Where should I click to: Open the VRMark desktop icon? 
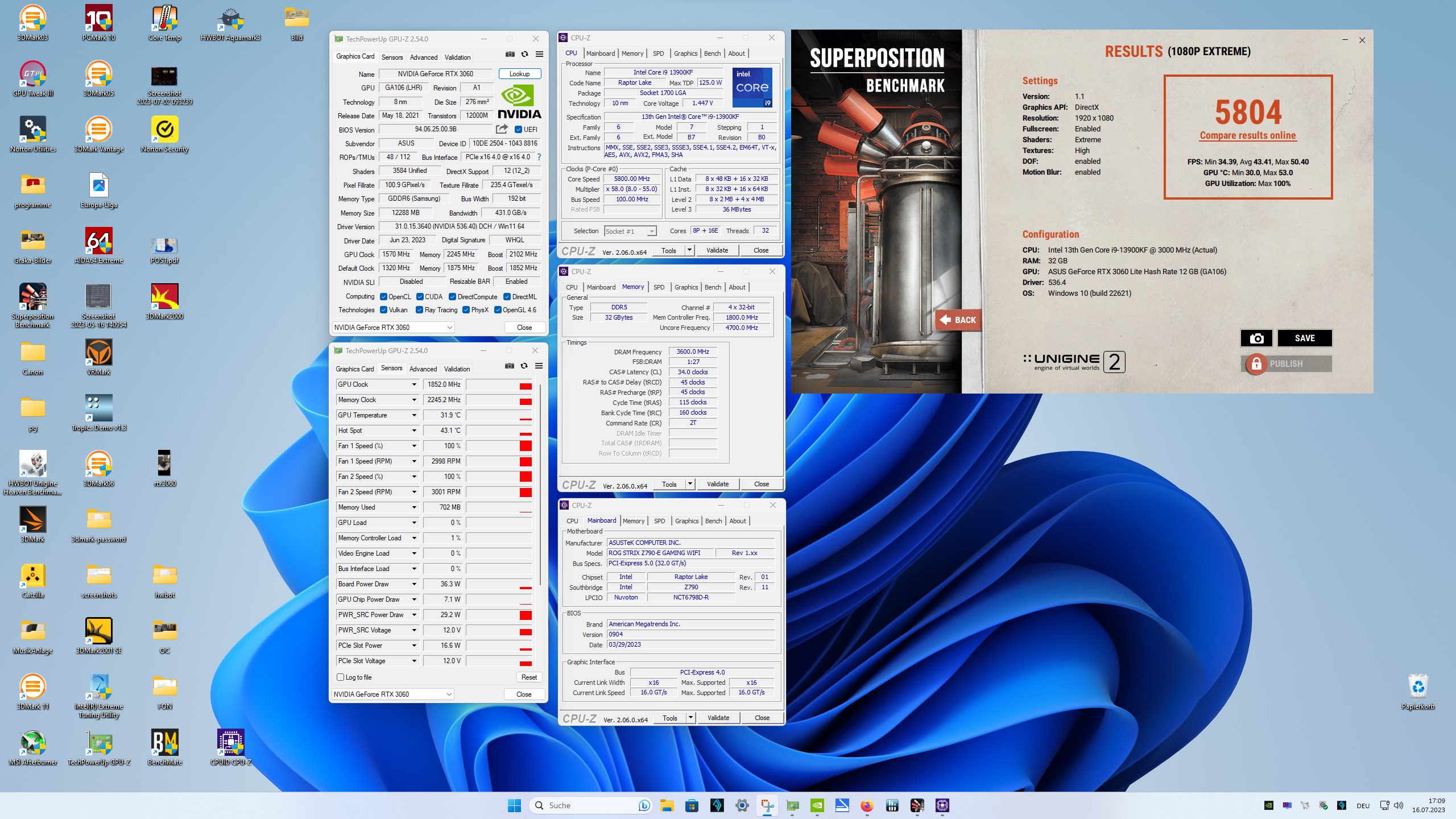[98, 357]
